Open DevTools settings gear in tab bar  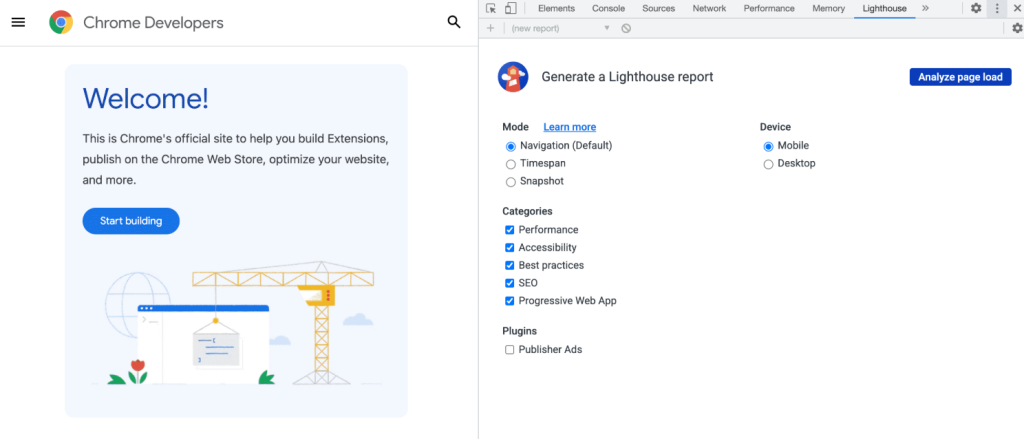pyautogui.click(x=976, y=8)
